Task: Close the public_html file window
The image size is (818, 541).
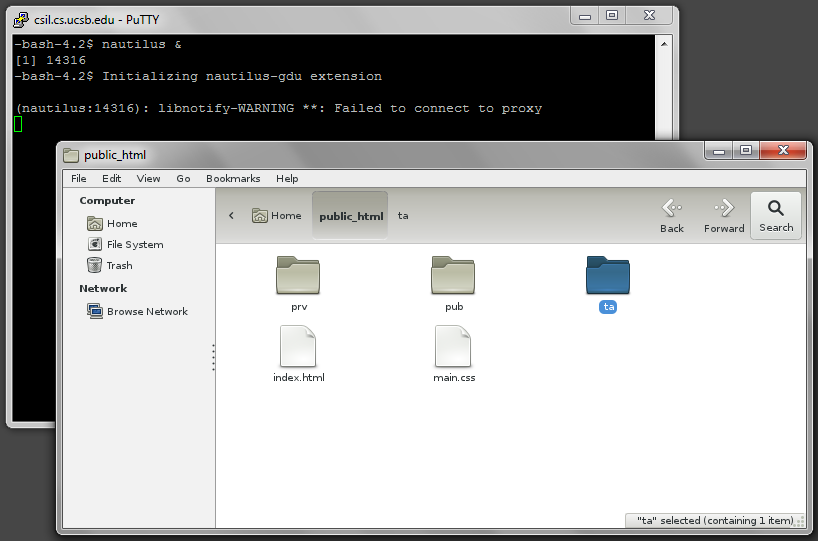Action: coord(783,151)
